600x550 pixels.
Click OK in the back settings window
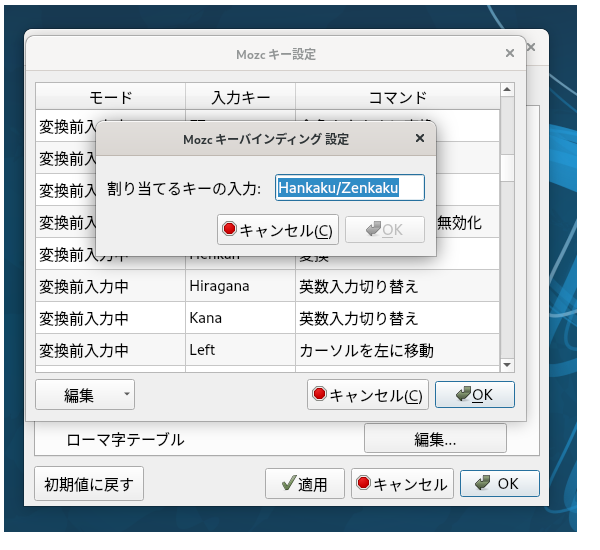(x=500, y=484)
